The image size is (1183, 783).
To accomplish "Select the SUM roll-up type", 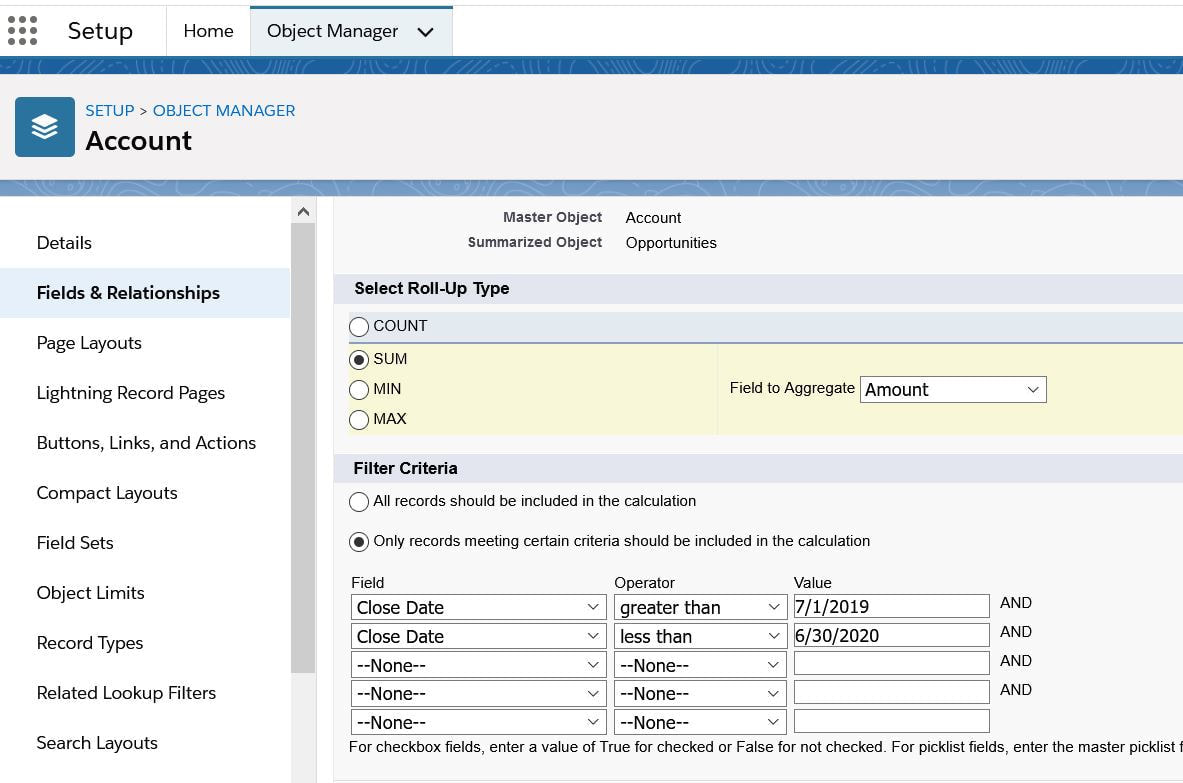I will (359, 360).
